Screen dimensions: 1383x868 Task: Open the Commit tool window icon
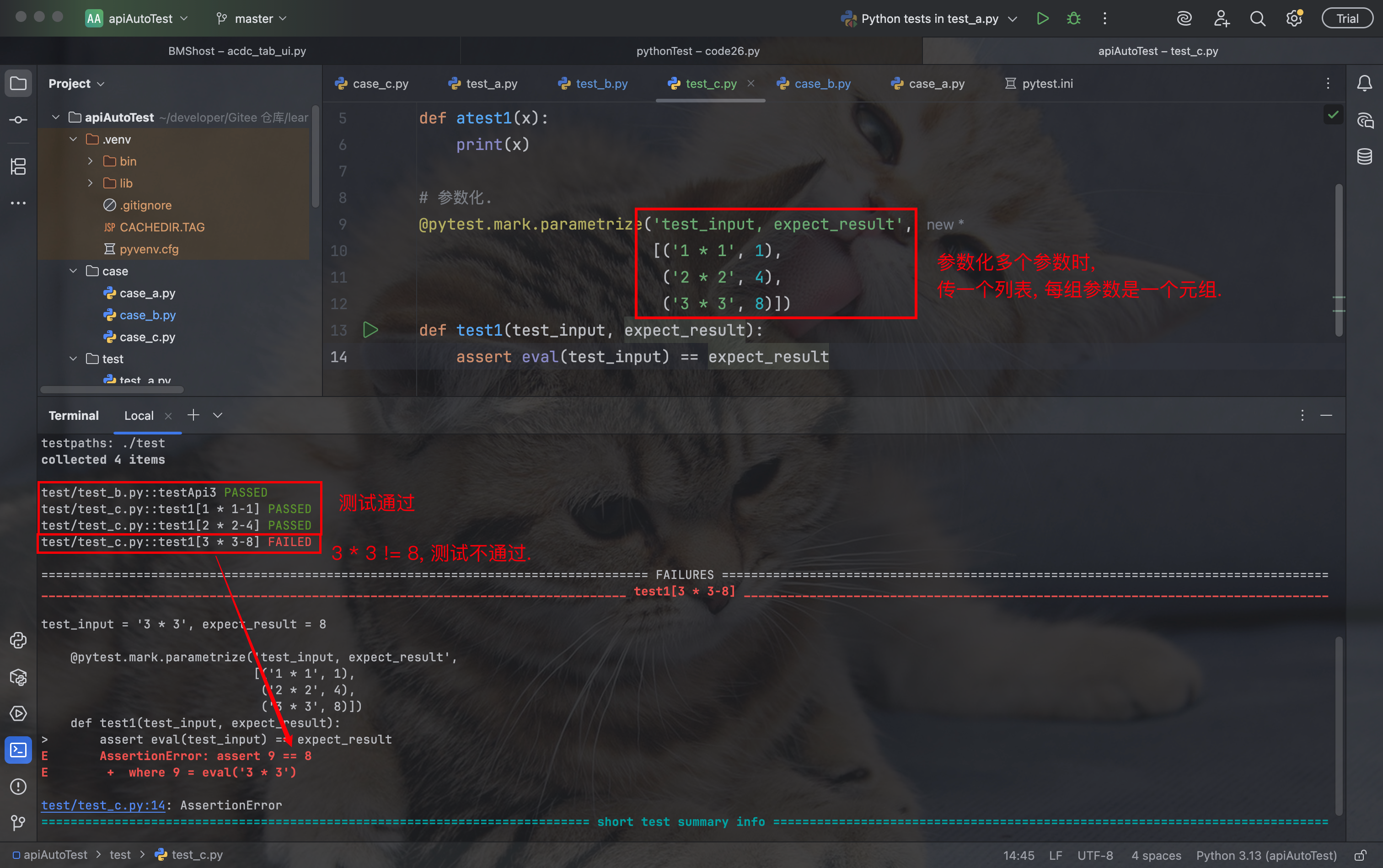(18, 119)
